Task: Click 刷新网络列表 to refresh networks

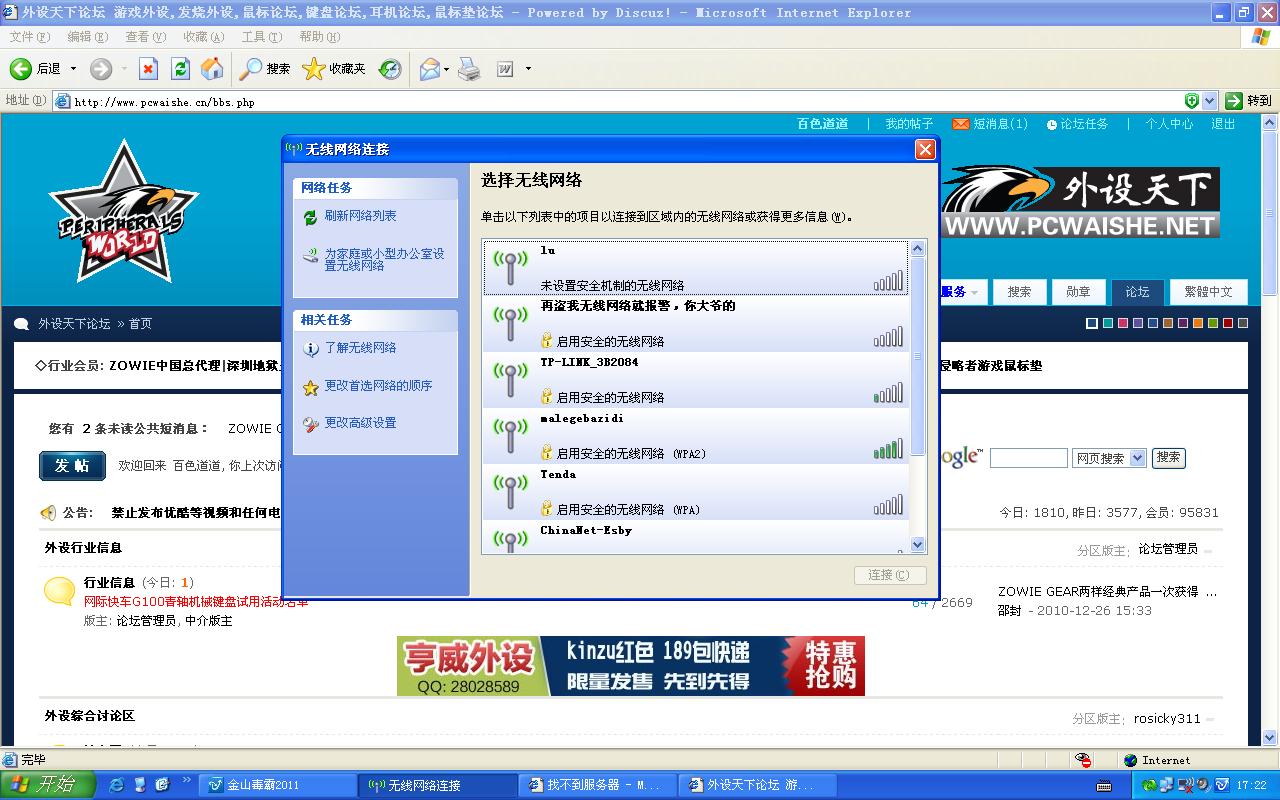Action: pos(360,216)
